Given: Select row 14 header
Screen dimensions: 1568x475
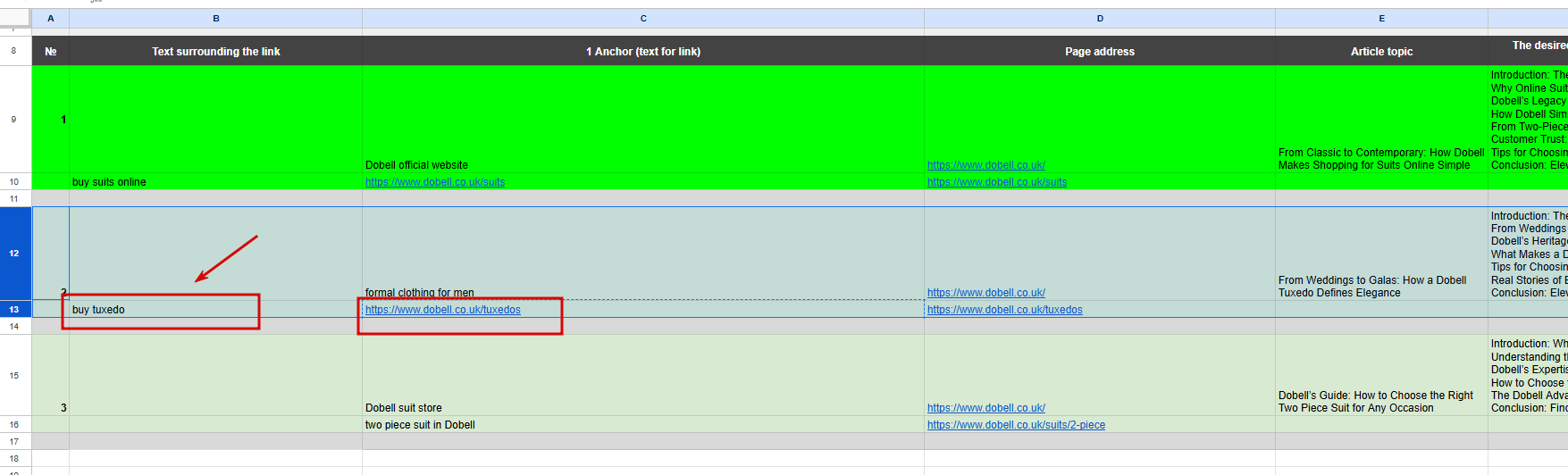Looking at the screenshot, I should (x=14, y=326).
